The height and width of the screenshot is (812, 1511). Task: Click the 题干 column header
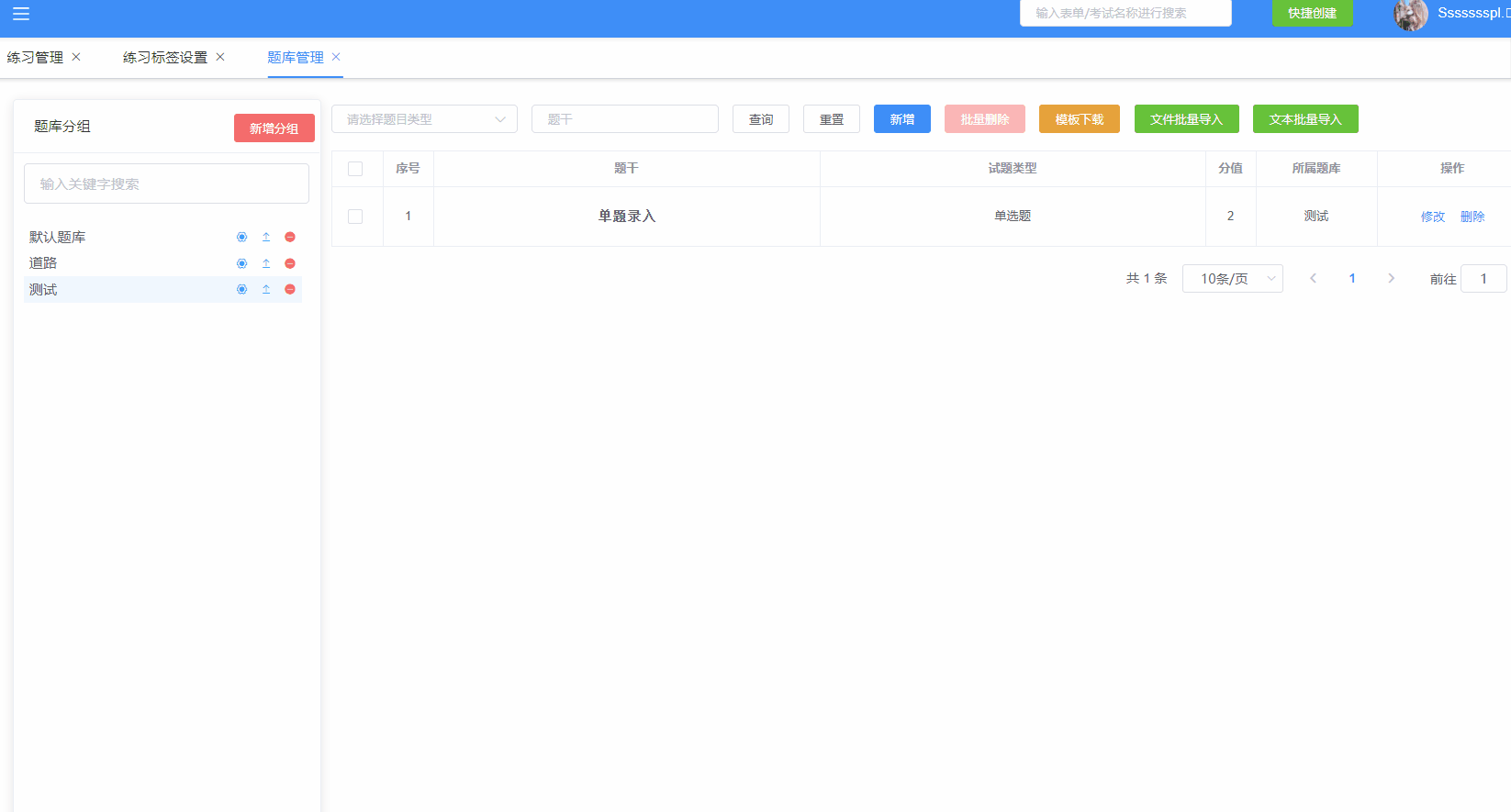pyautogui.click(x=626, y=169)
